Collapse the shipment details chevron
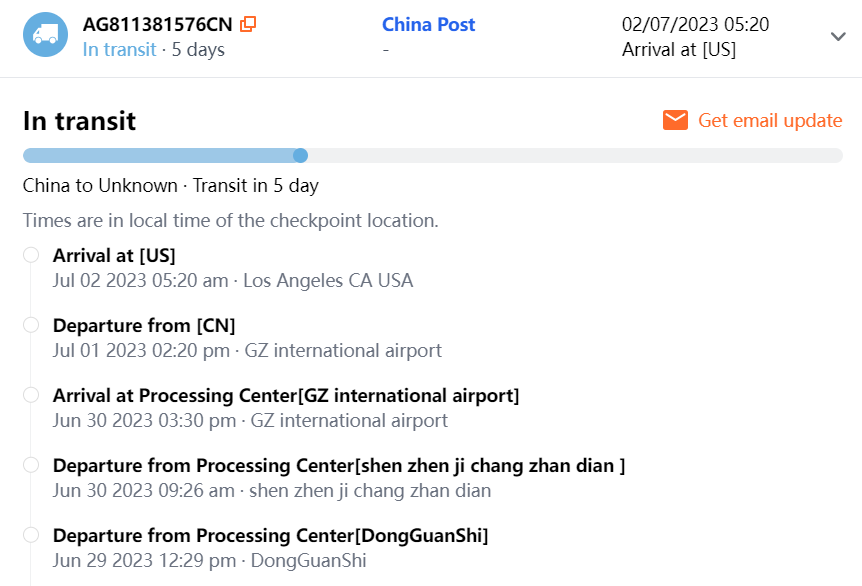Viewport: 862px width, 586px height. (x=838, y=36)
